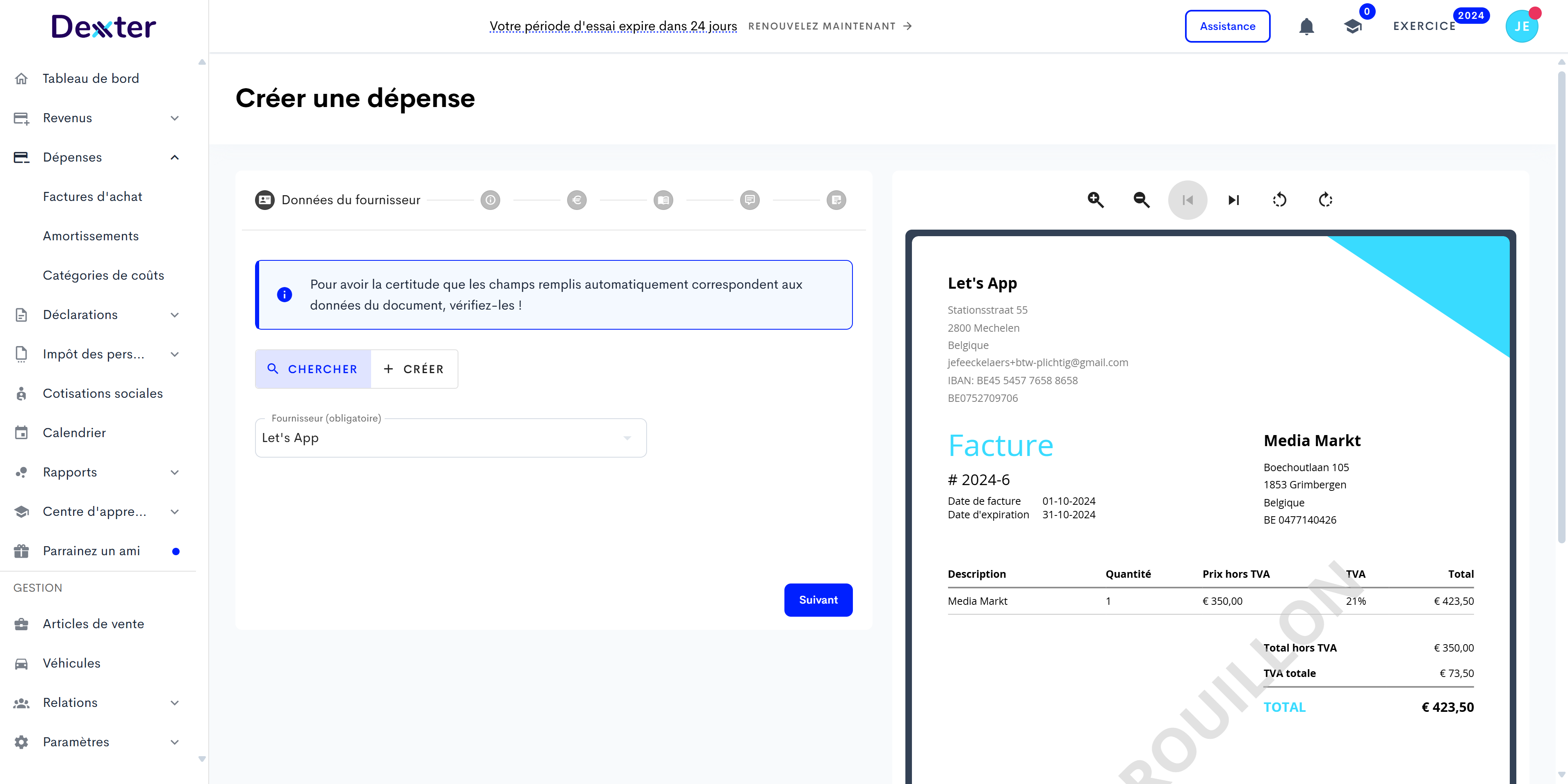Image resolution: width=1568 pixels, height=784 pixels.
Task: Click the 'Données du fournisseur' step label
Action: [x=351, y=200]
